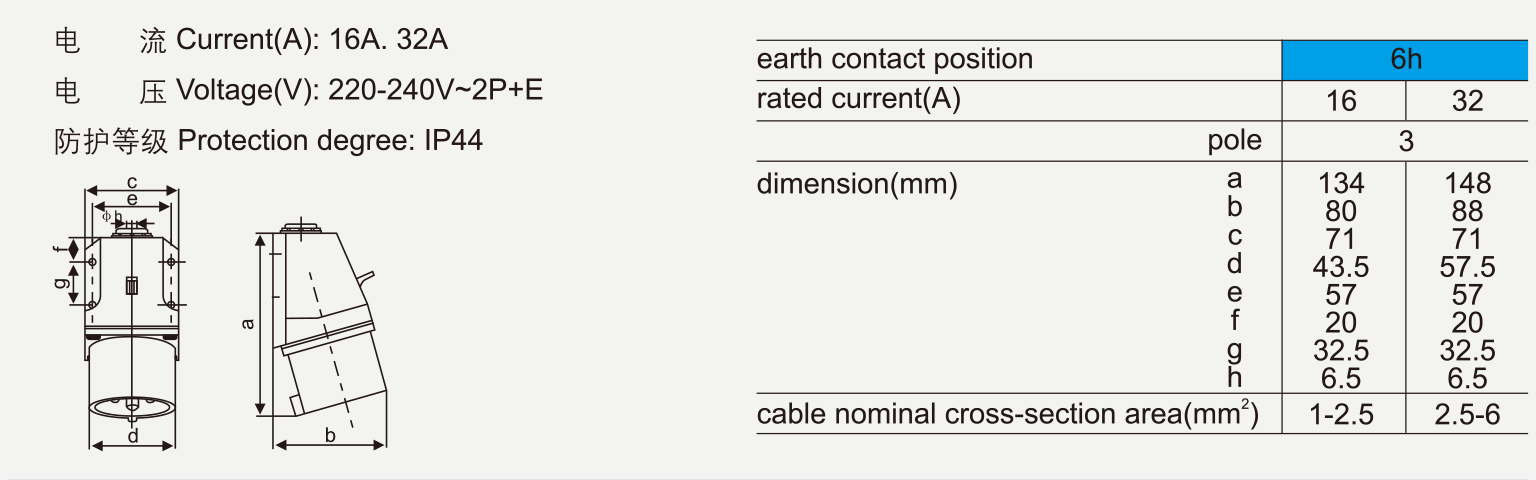Click the "c" dimension label above front view

(132, 182)
